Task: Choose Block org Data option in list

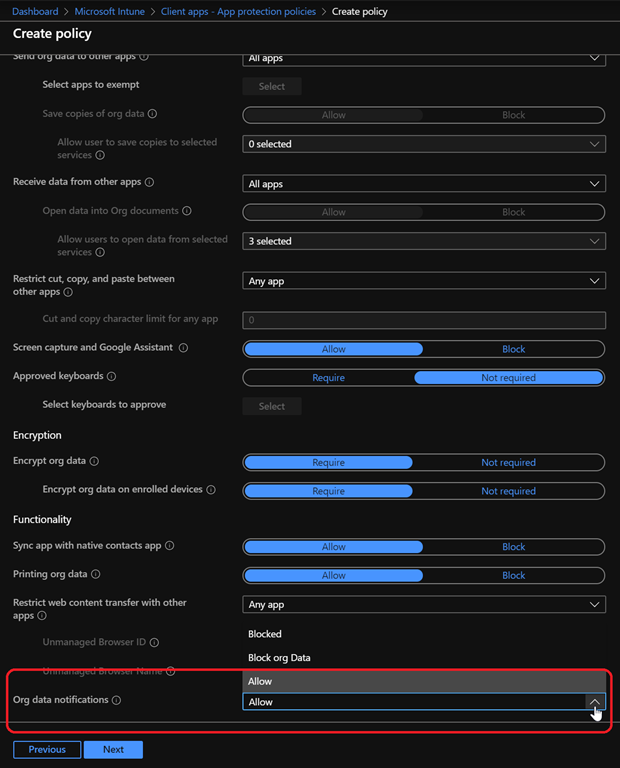Action: [x=279, y=657]
